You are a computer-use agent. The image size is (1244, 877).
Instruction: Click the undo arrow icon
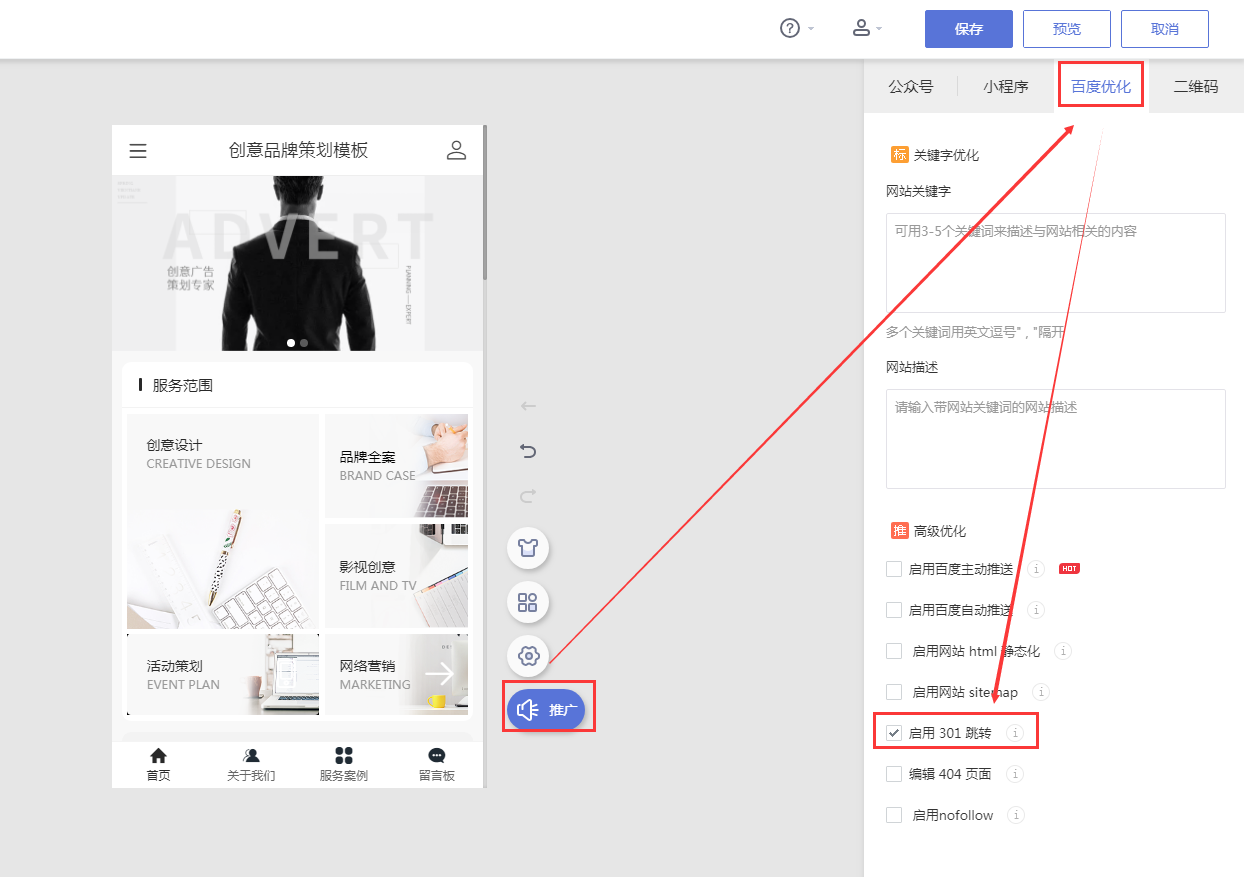[529, 451]
